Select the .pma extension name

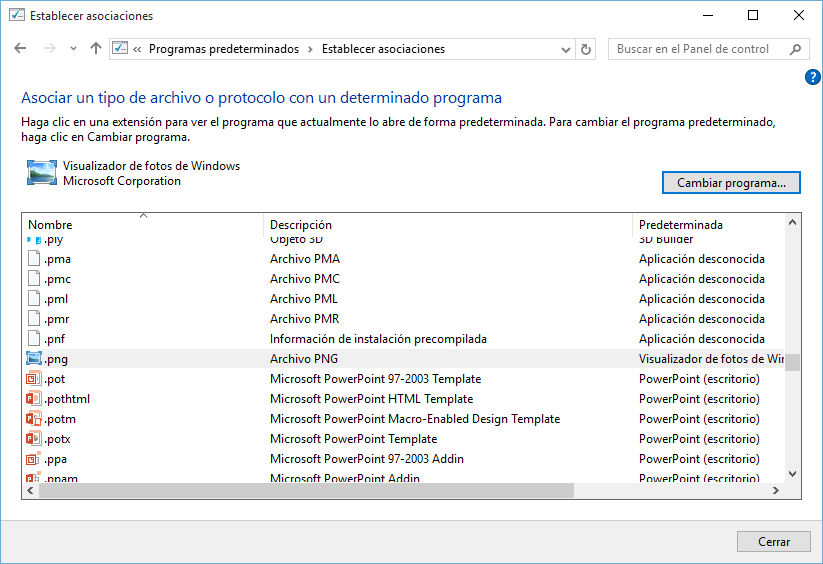click(x=57, y=259)
